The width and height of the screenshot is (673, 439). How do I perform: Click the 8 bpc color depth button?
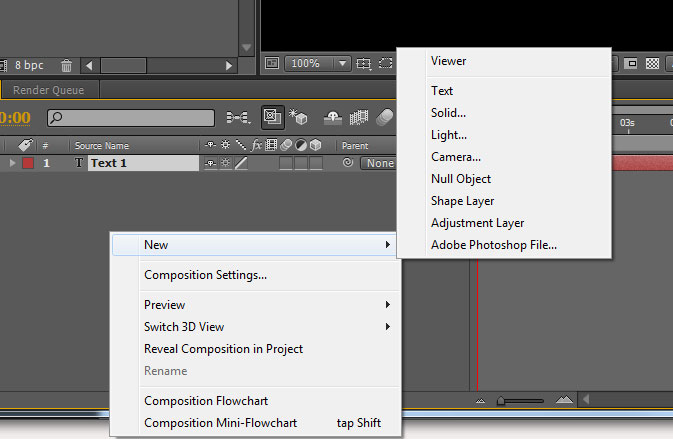click(x=29, y=65)
